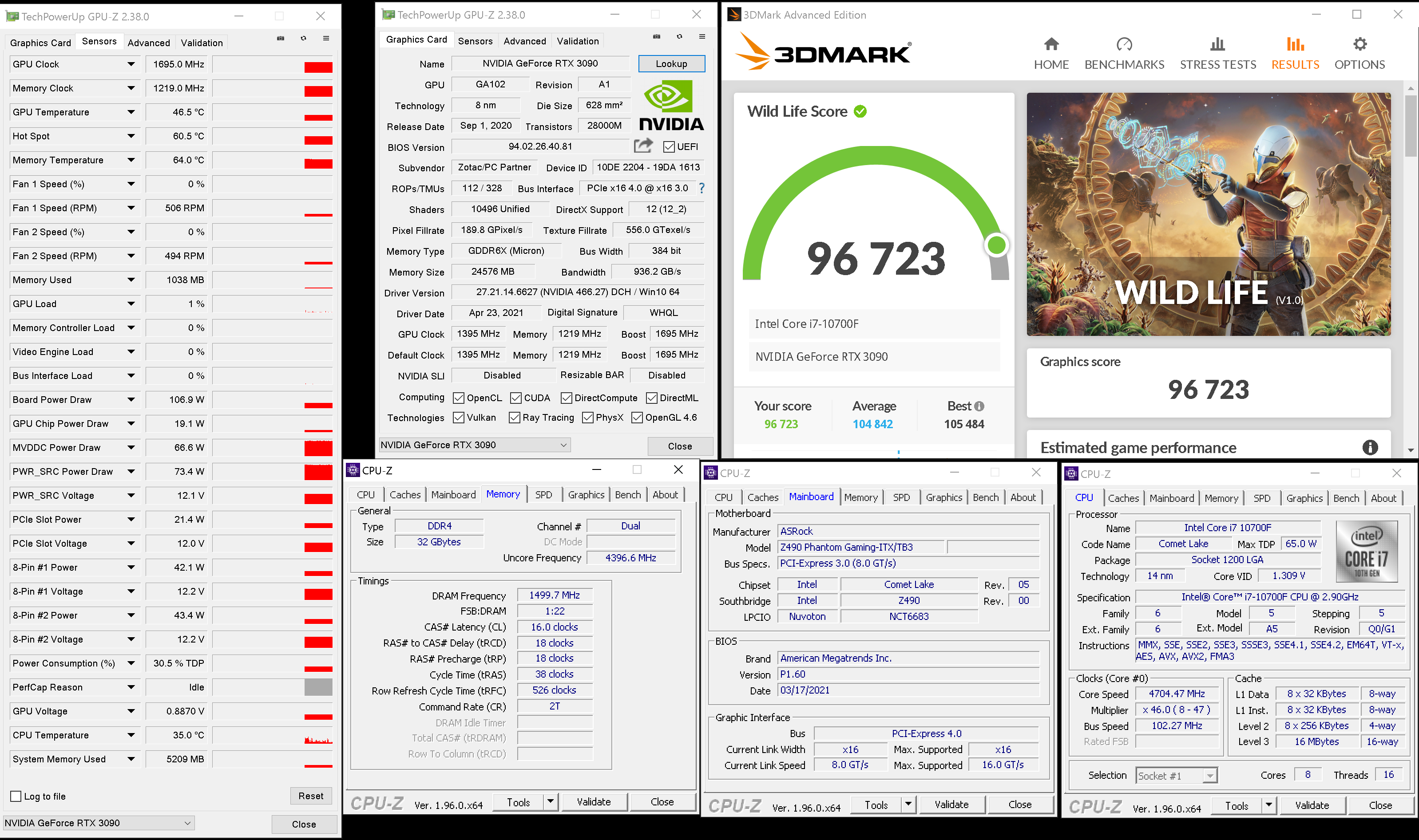1419x840 pixels.
Task: Click Bus Interface question mark icon
Action: 702,188
